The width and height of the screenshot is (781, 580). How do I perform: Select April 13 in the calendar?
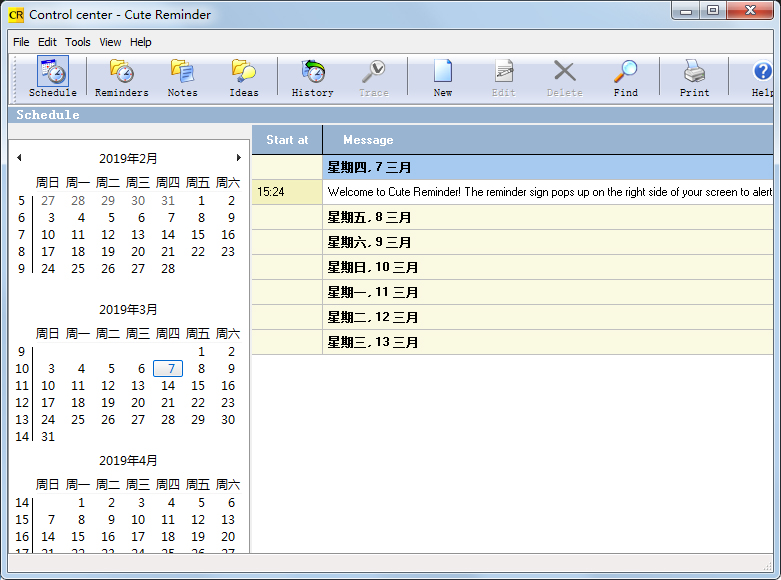228,520
